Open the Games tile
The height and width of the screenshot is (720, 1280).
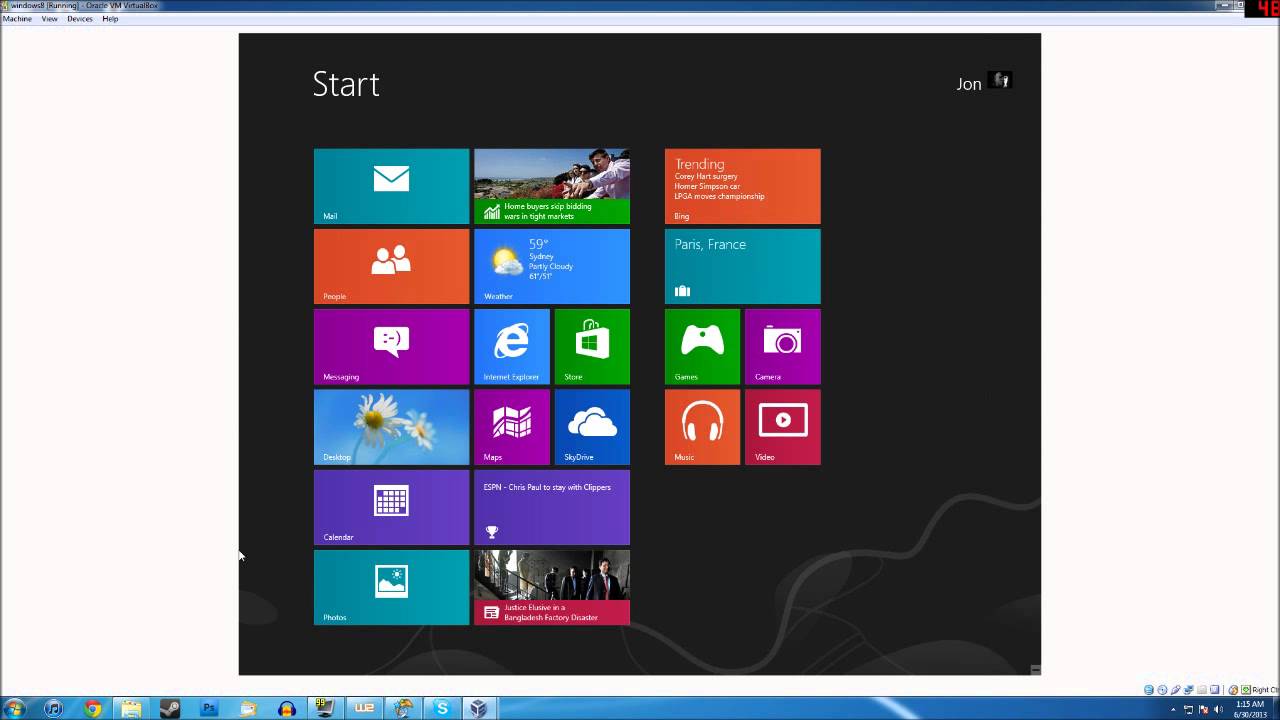tap(702, 346)
